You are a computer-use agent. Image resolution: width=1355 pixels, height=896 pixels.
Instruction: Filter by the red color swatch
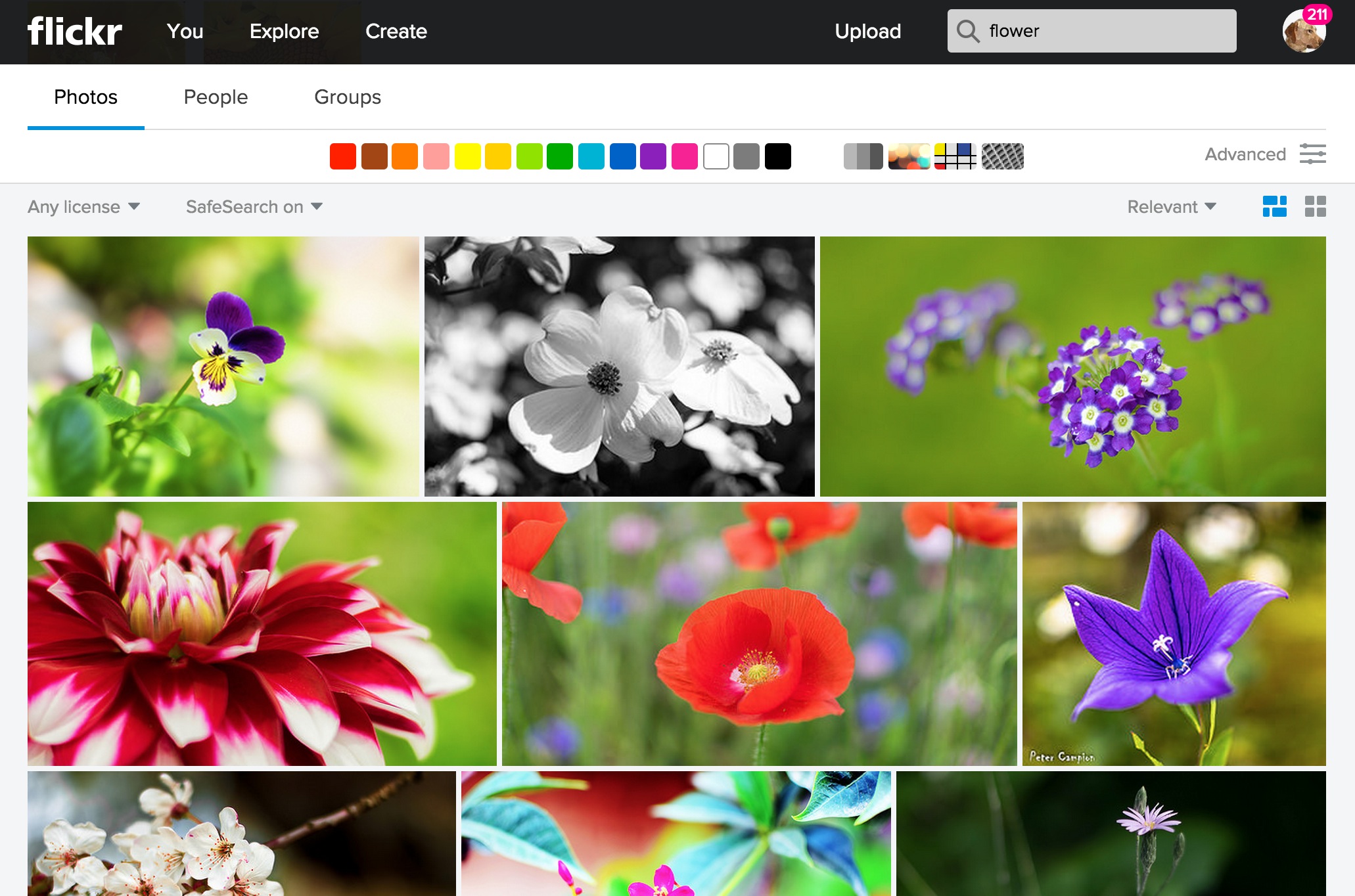[342, 156]
